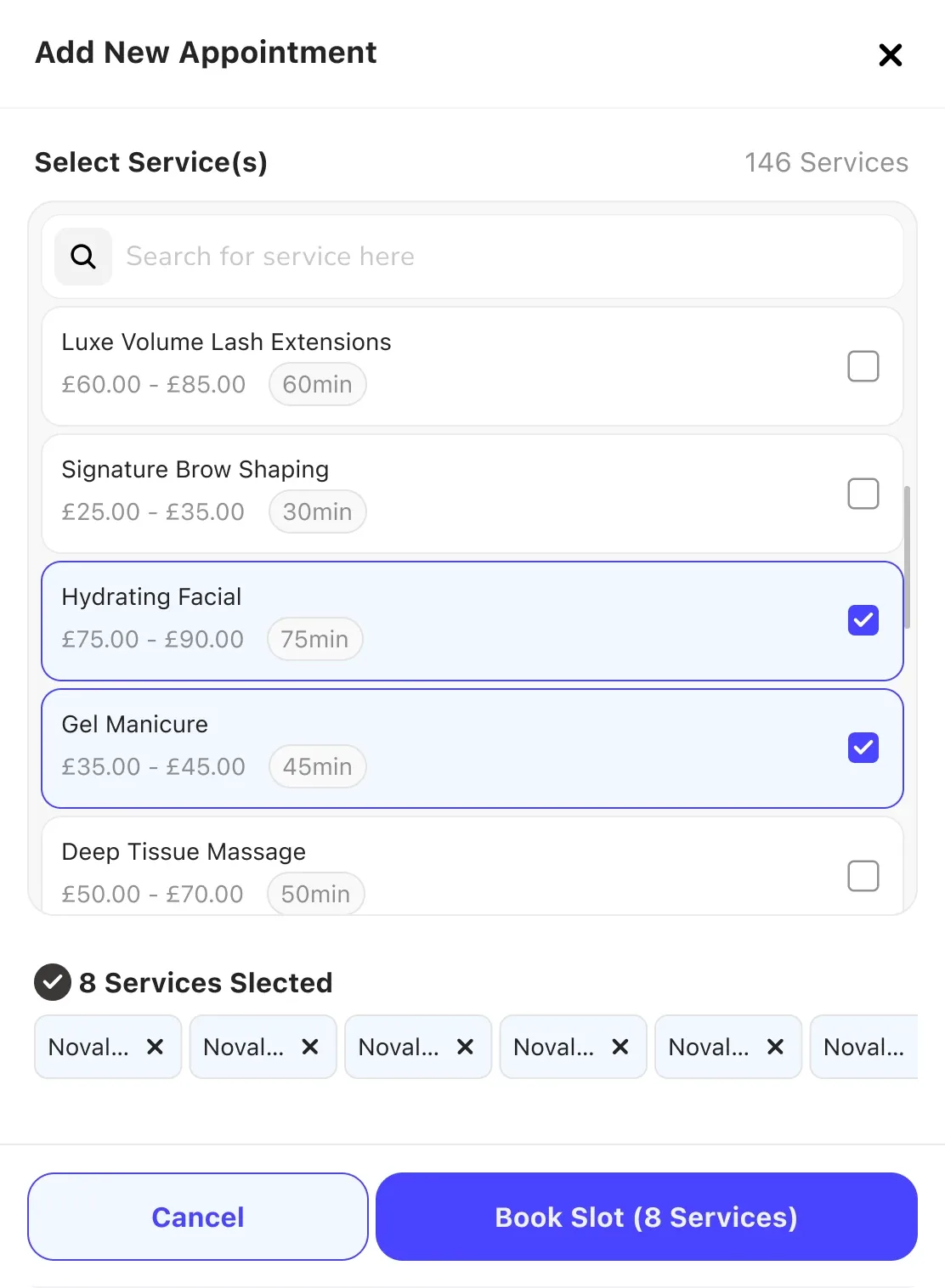Click the 30min duration badge
The width and height of the screenshot is (945, 1288).
(318, 511)
